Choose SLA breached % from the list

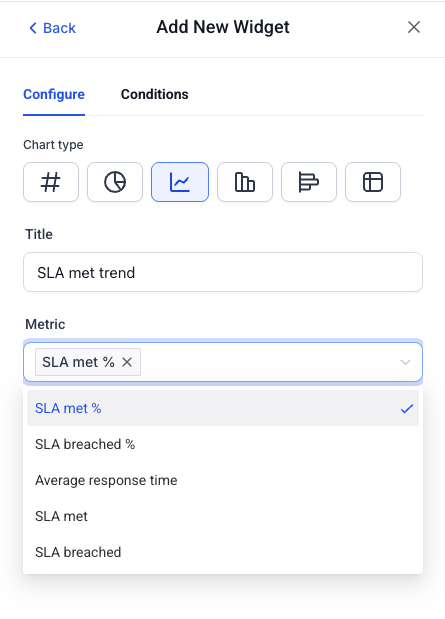point(223,444)
